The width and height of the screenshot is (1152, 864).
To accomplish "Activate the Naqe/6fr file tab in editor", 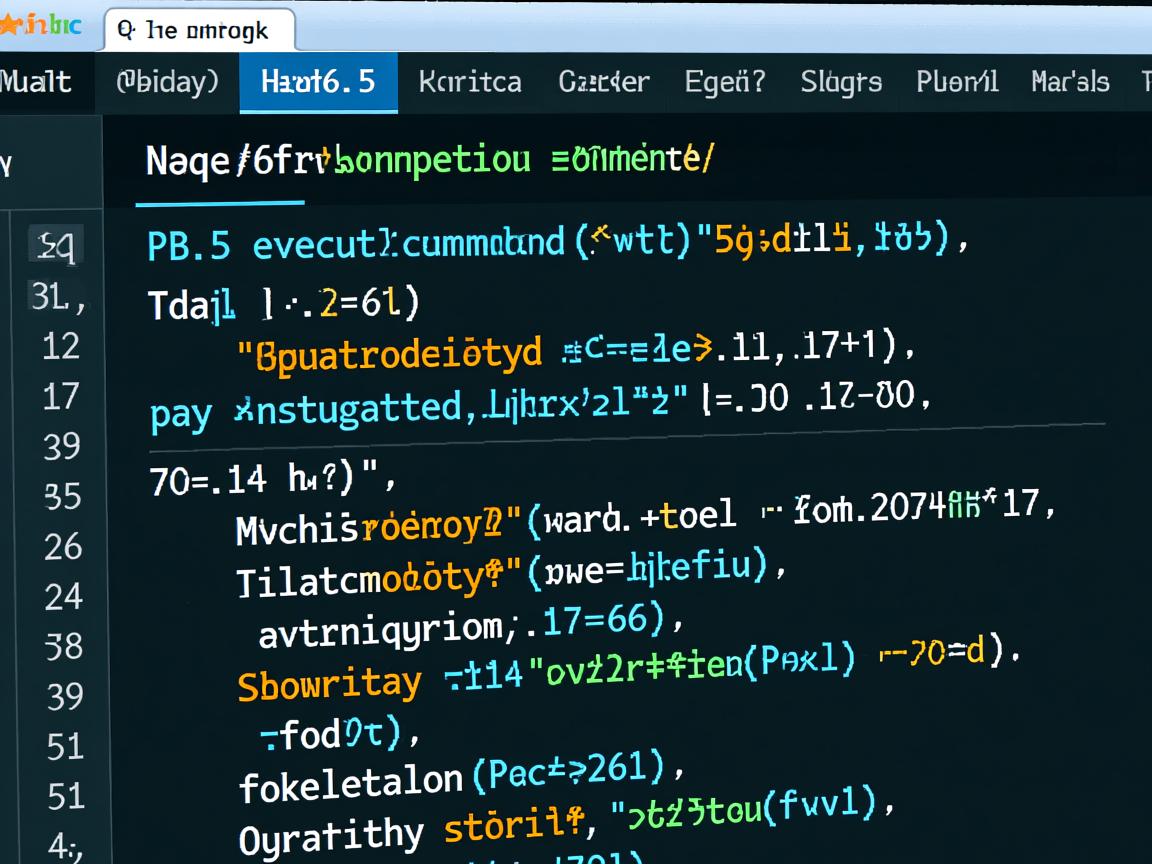I will [220, 160].
